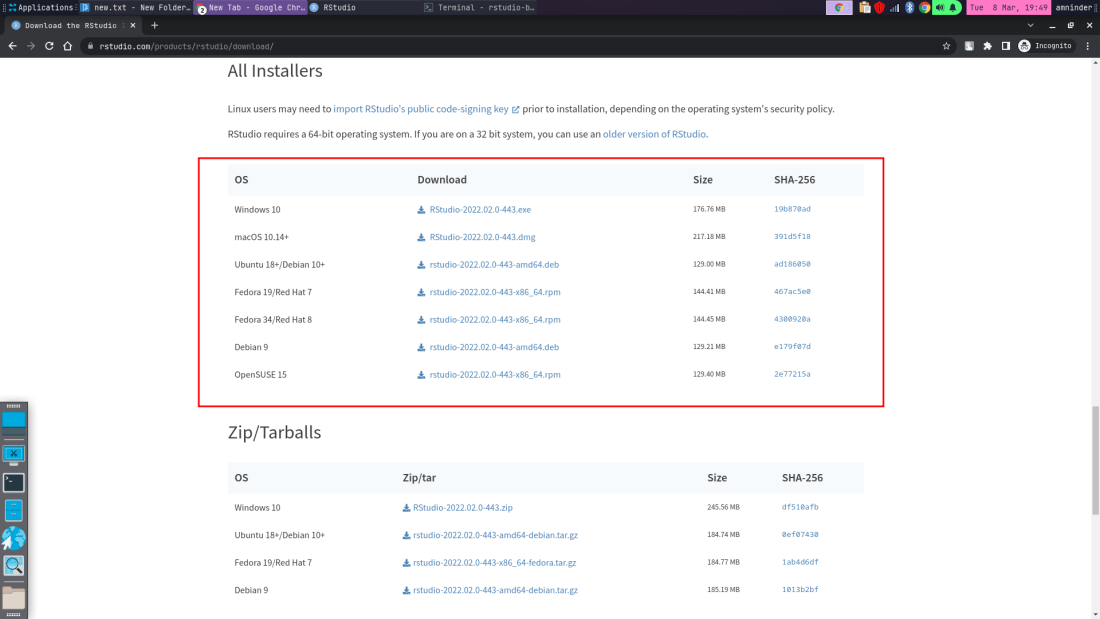This screenshot has width=1100, height=619.
Task: Click the network signal bars tray icon
Action: 894,8
